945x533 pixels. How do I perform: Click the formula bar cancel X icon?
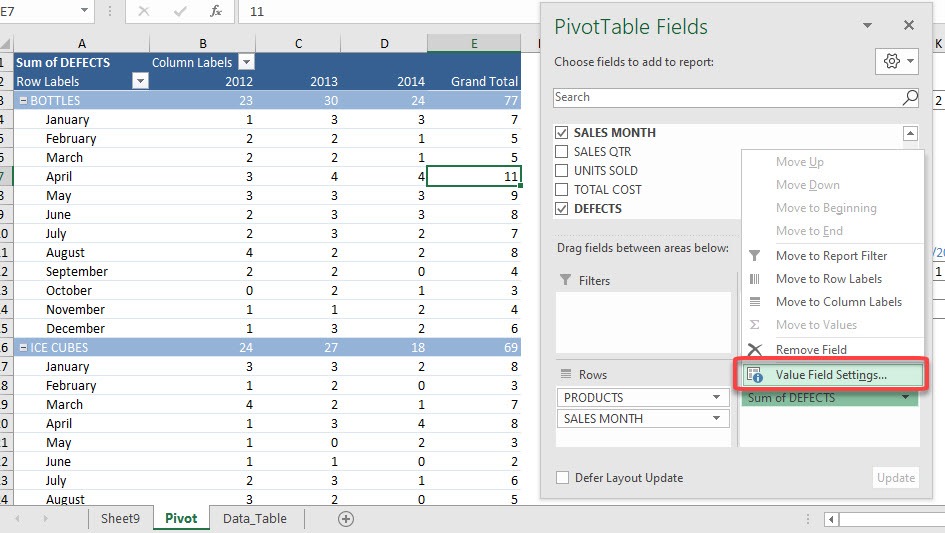(143, 11)
